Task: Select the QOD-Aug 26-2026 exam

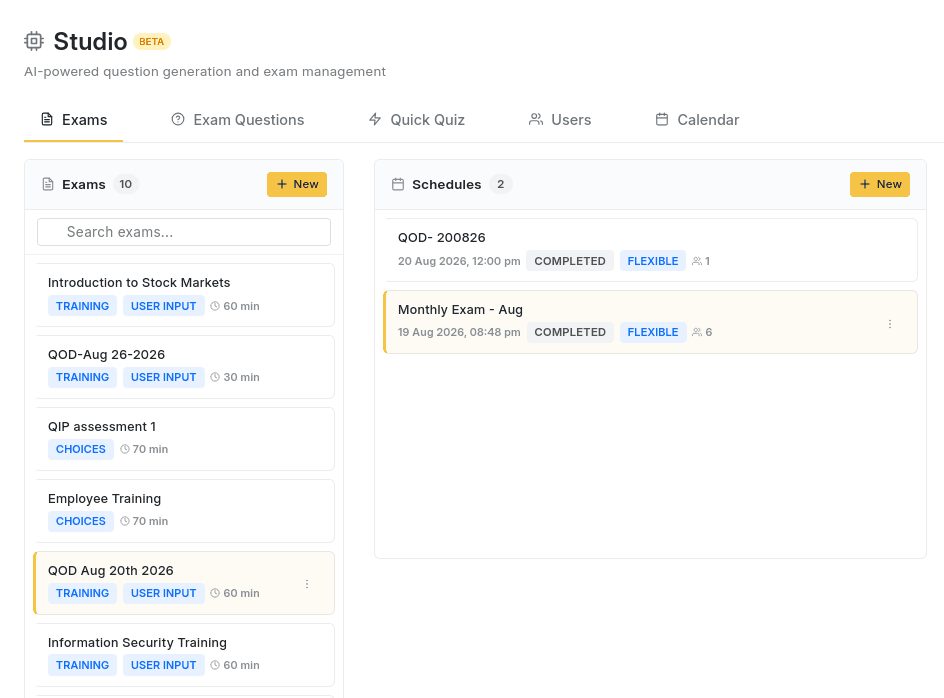Action: coord(185,367)
